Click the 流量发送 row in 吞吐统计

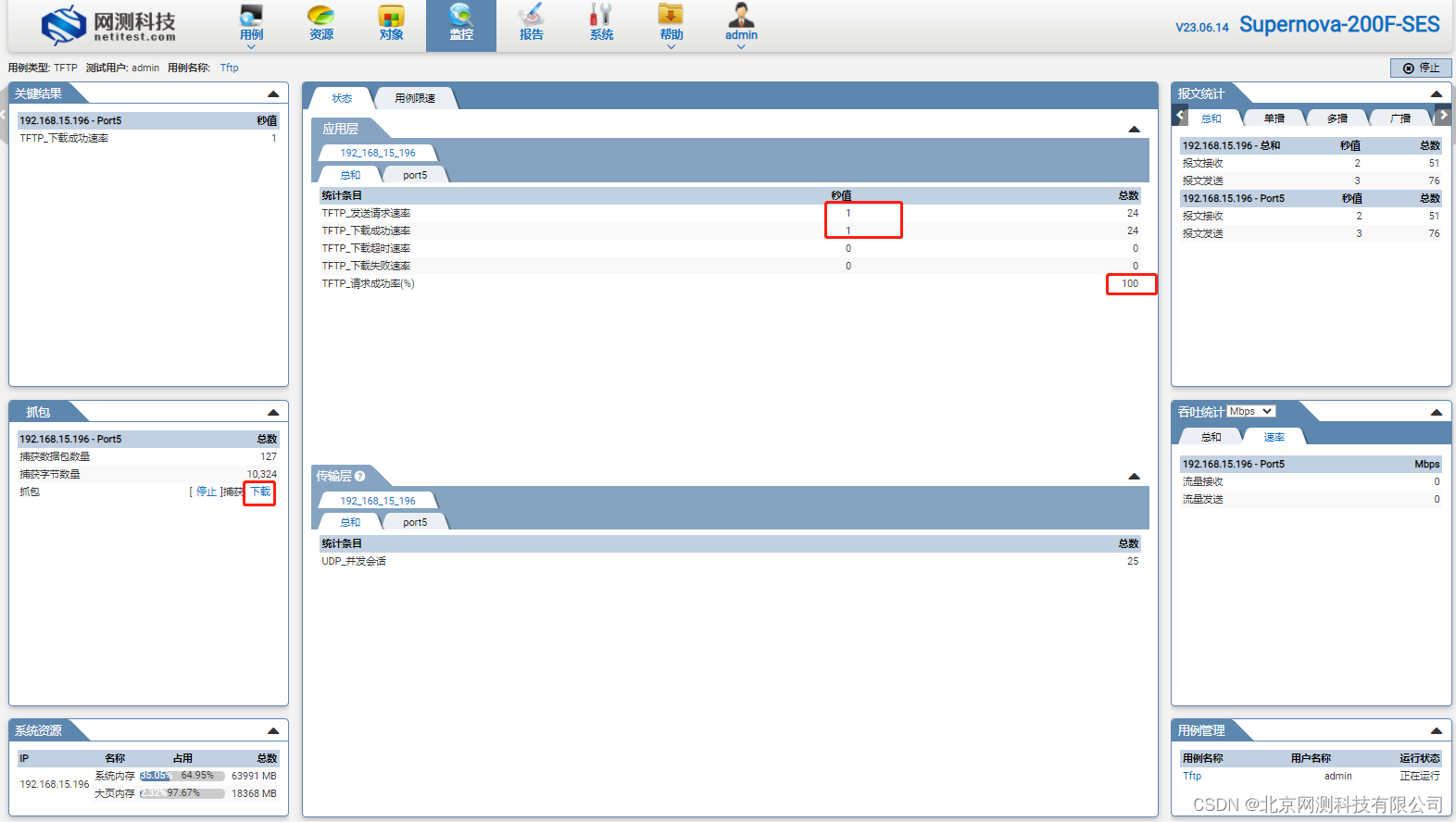1311,499
